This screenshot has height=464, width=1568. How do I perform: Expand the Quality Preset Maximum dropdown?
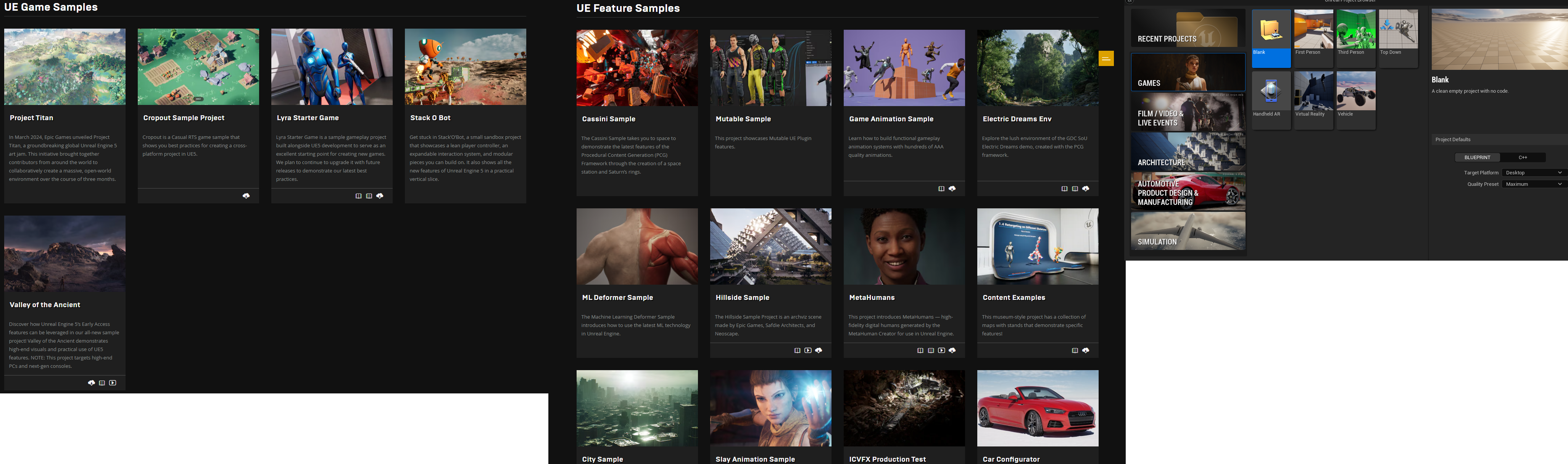pos(1532,184)
